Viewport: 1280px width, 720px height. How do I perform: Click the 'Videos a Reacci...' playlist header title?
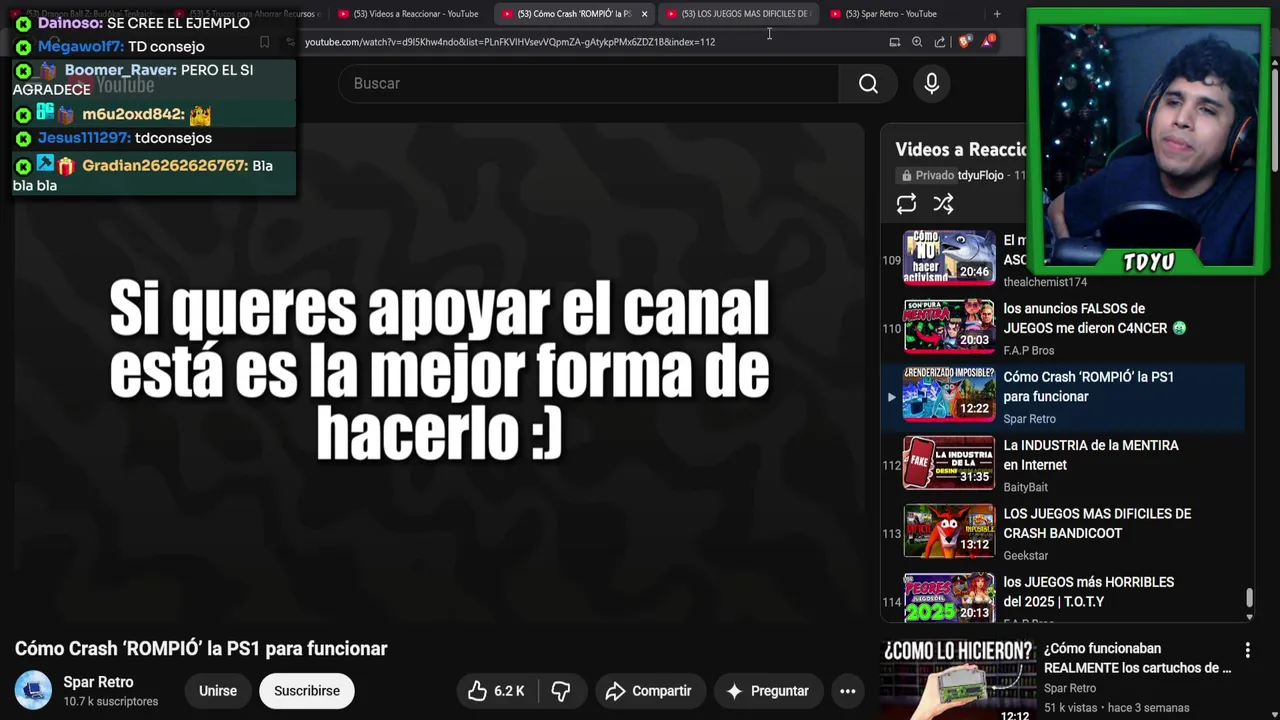[961, 150]
